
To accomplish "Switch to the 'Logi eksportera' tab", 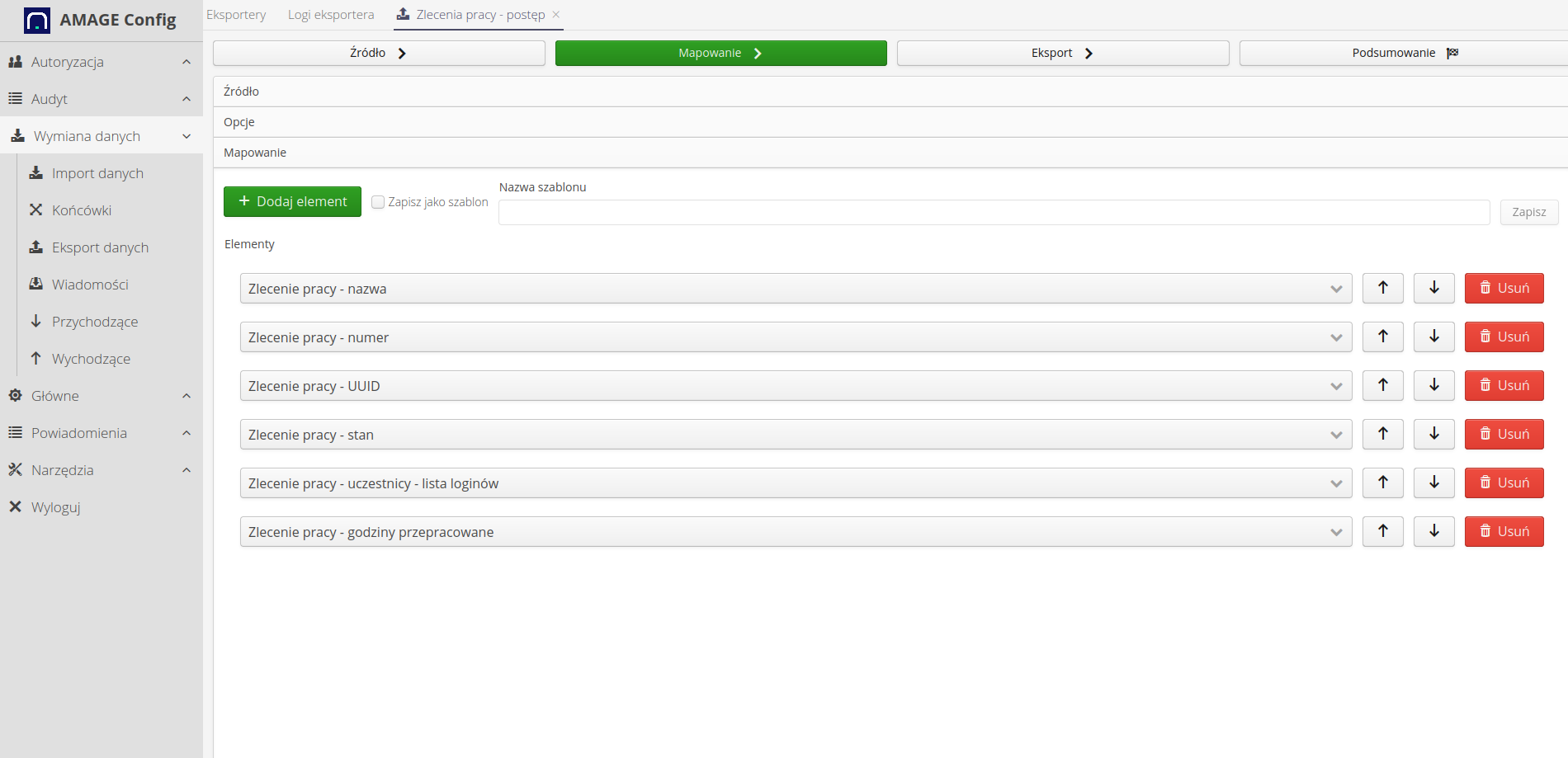I will (330, 15).
